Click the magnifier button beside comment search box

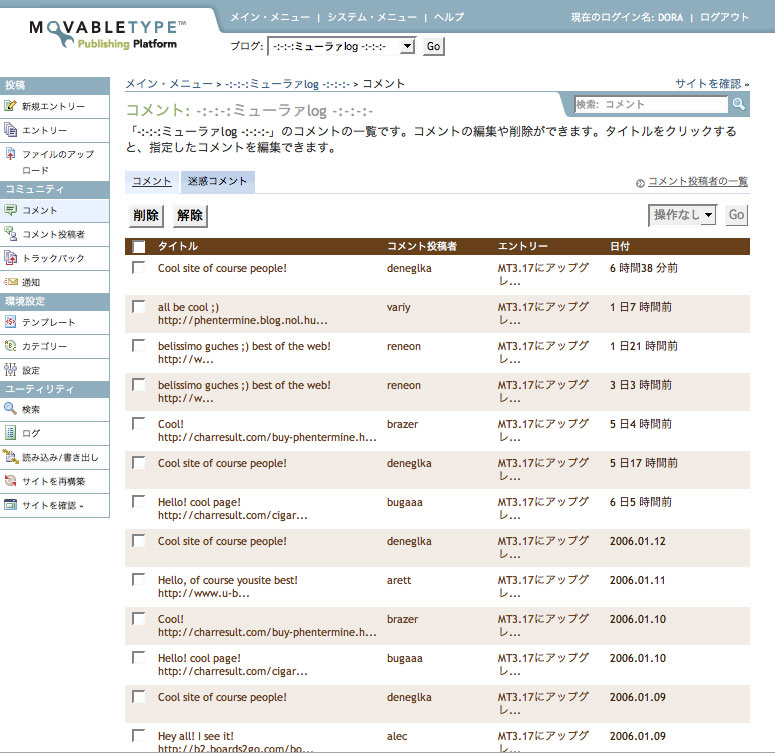(739, 104)
